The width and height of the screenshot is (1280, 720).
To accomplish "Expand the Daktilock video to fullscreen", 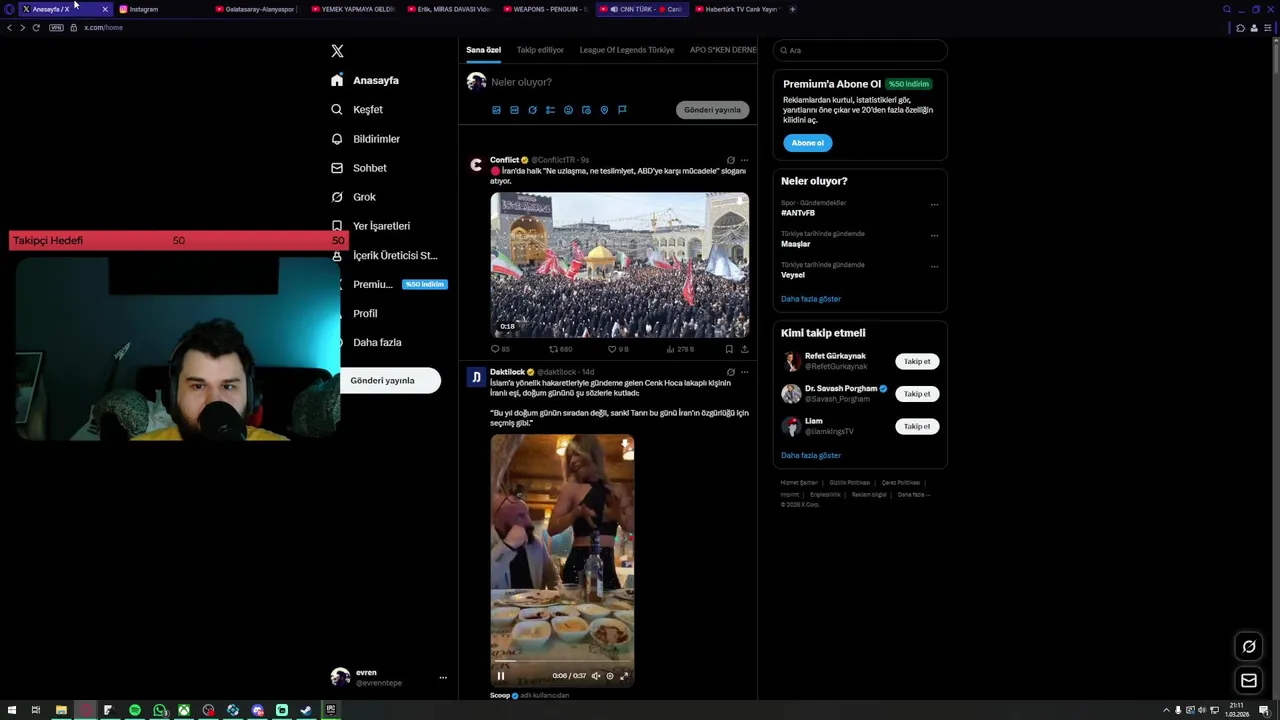I will click(624, 676).
